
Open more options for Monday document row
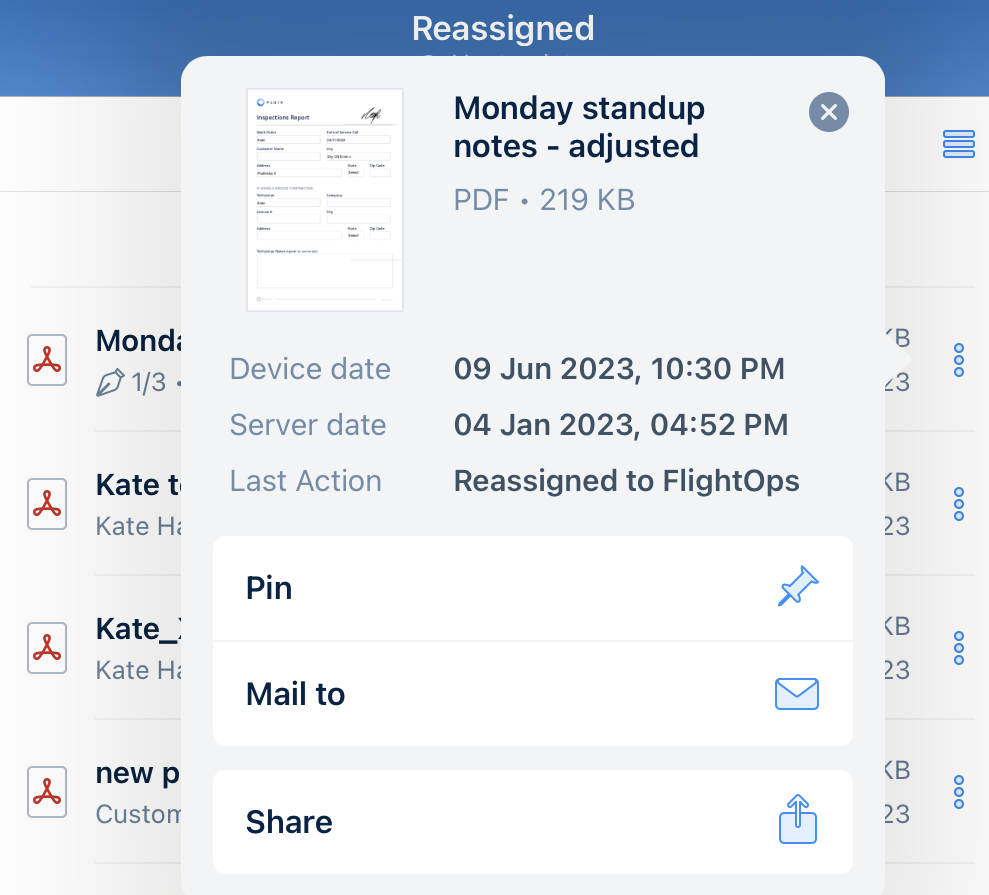958,360
